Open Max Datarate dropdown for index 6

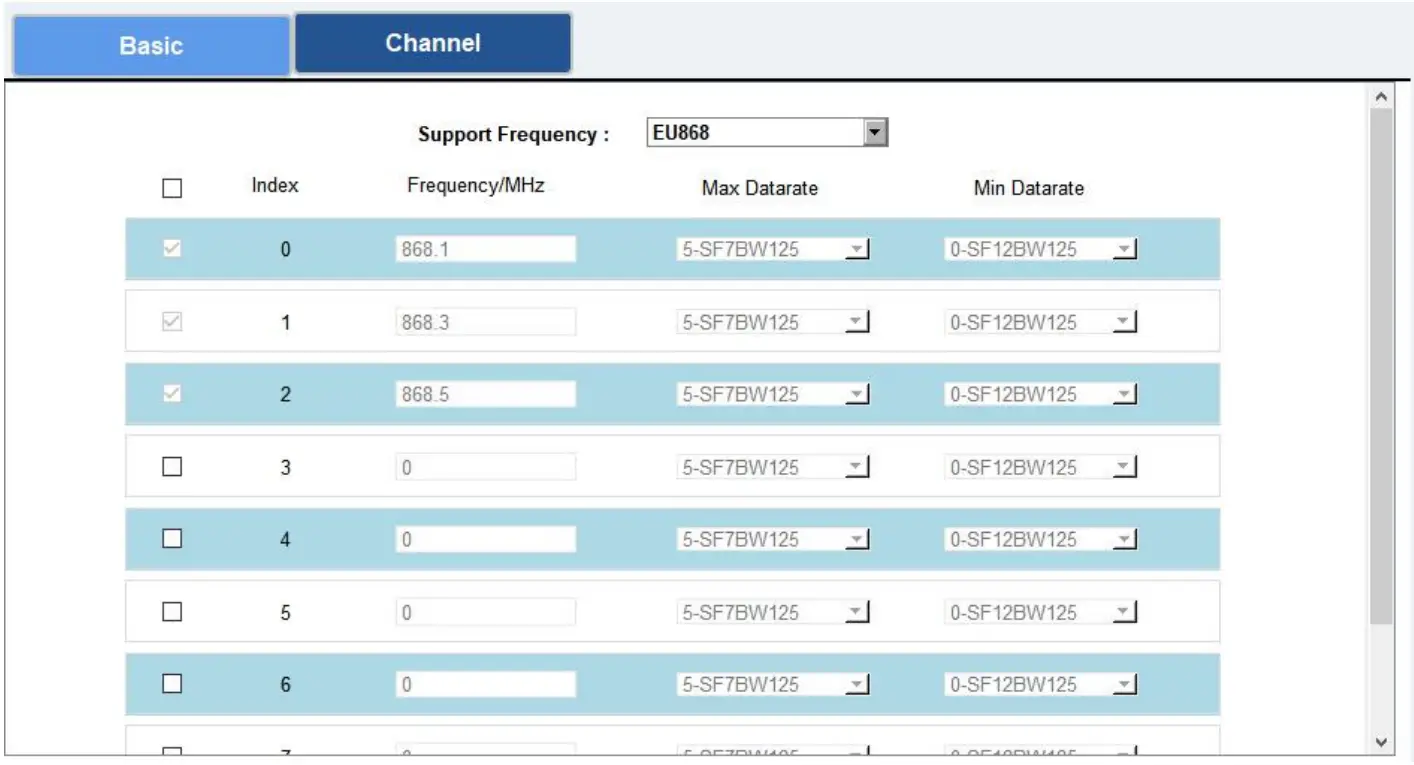[860, 684]
